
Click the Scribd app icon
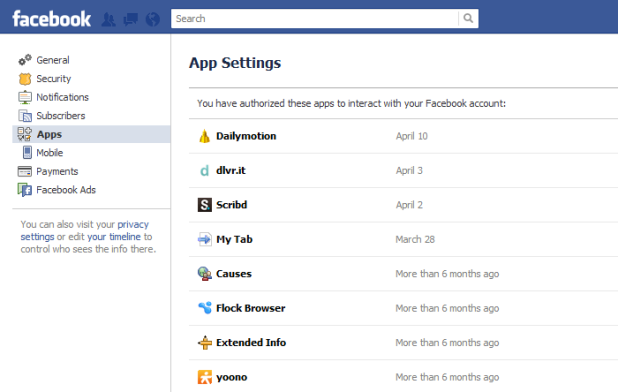click(x=205, y=205)
